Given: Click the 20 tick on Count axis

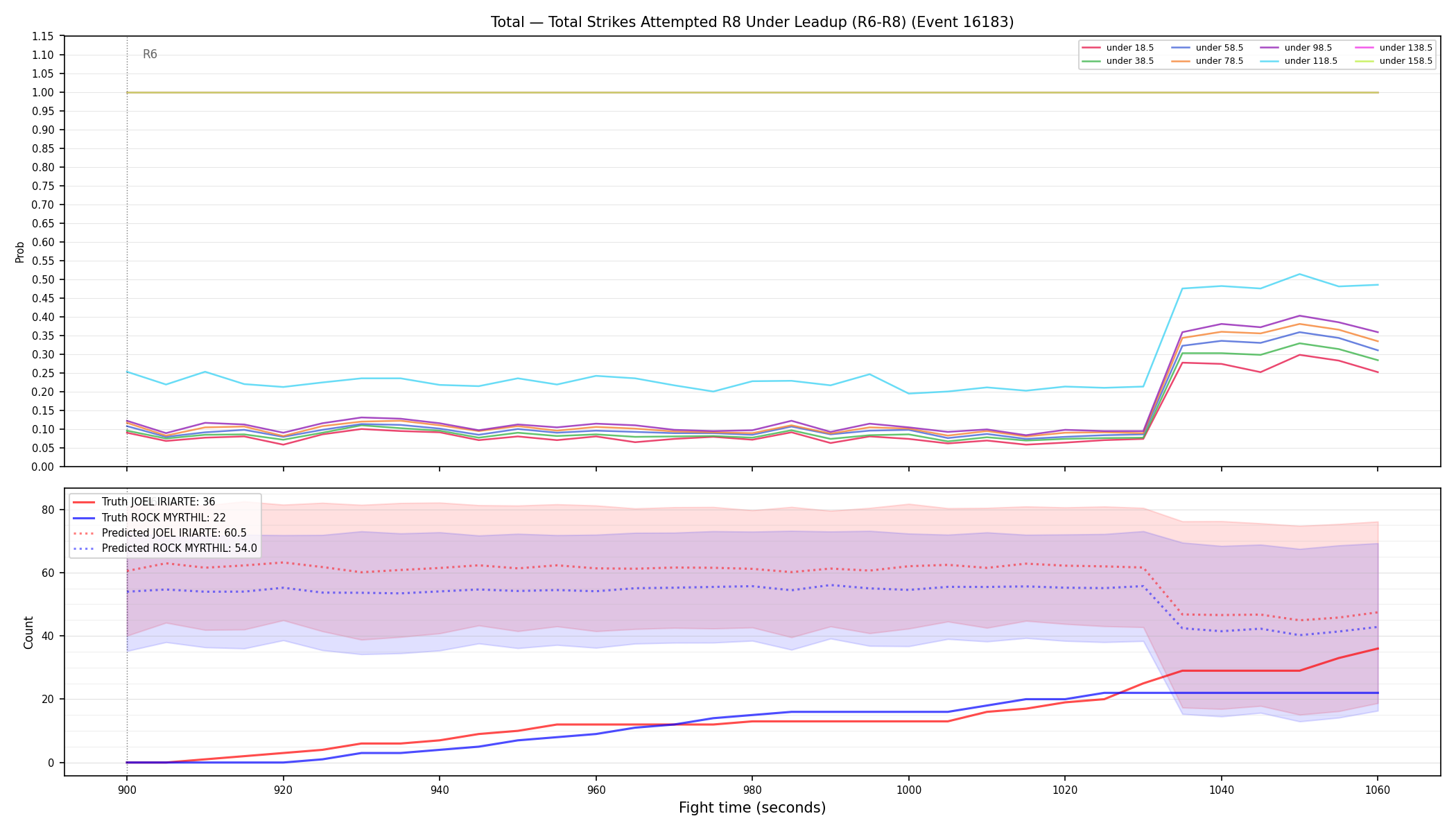Looking at the screenshot, I should click(48, 699).
